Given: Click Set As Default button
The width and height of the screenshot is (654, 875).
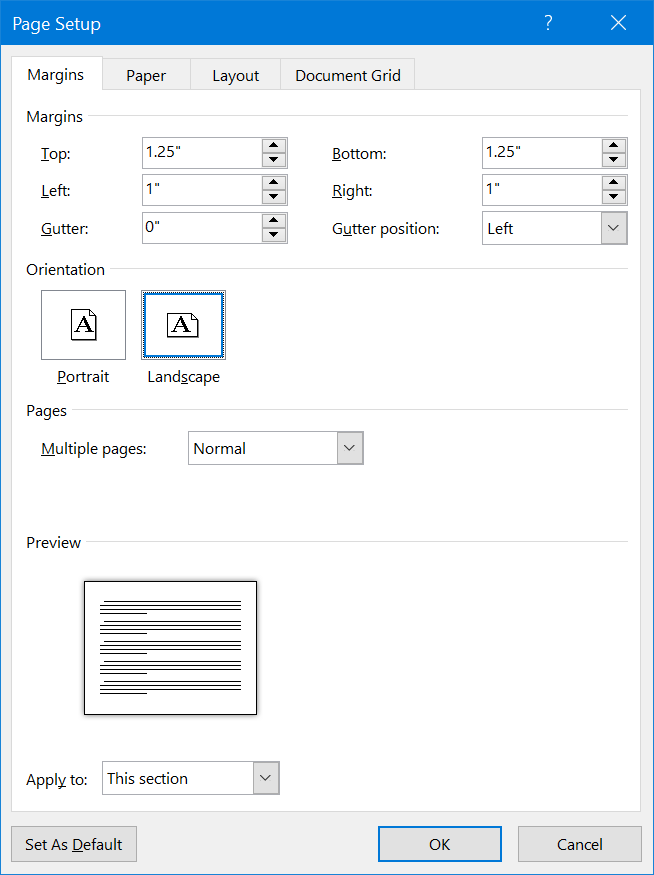Looking at the screenshot, I should click(x=74, y=844).
